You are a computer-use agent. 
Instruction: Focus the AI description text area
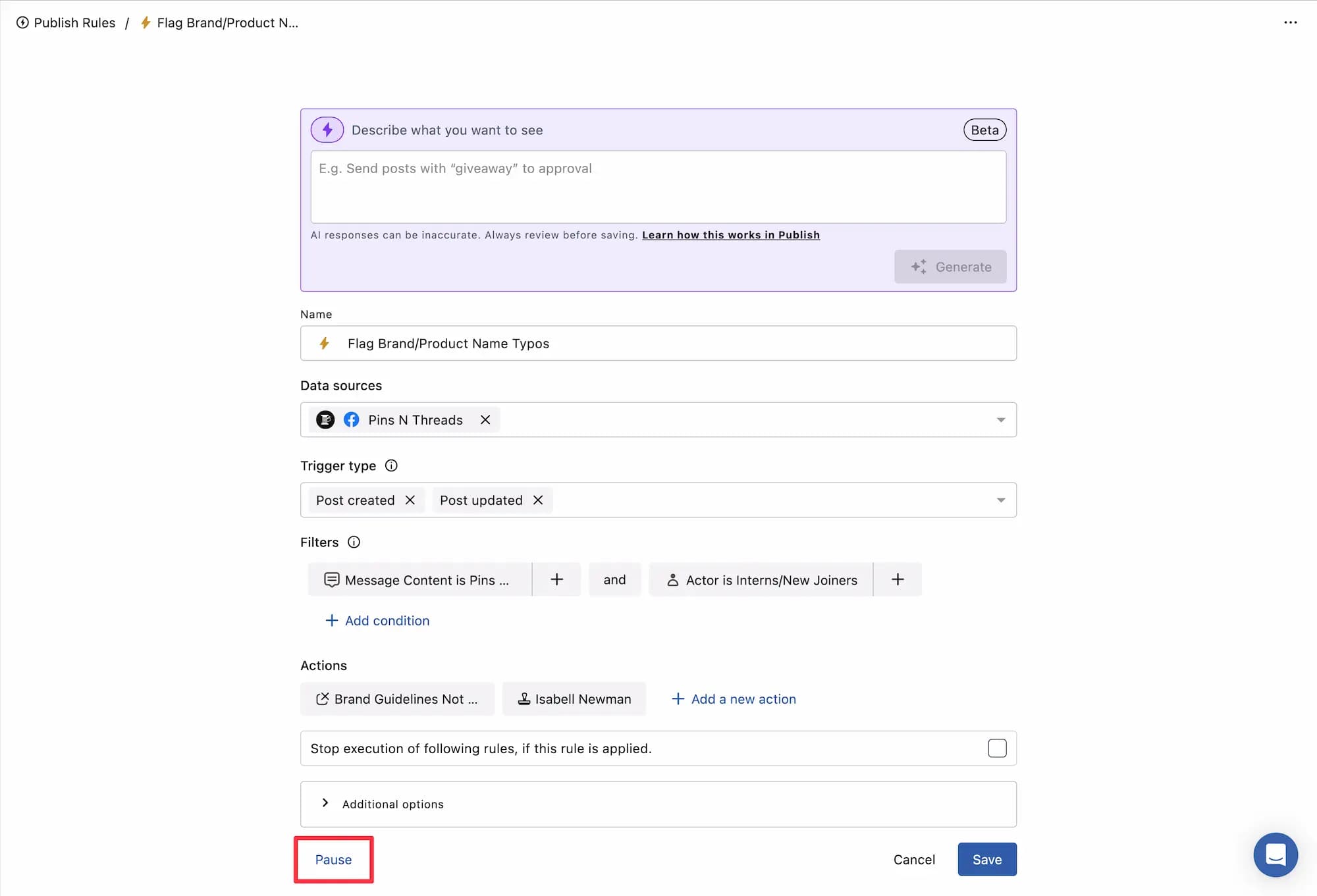[658, 187]
